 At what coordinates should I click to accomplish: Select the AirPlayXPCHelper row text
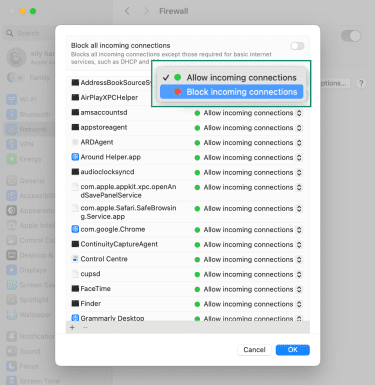point(109,98)
